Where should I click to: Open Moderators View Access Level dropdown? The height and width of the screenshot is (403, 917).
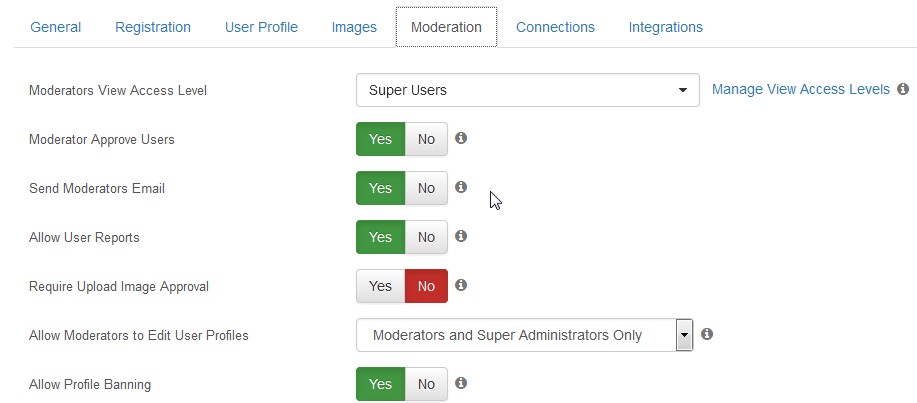528,90
